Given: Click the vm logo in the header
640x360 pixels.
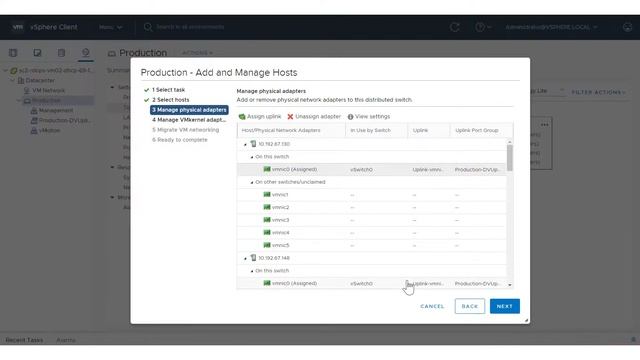Looking at the screenshot, I should click(18, 27).
